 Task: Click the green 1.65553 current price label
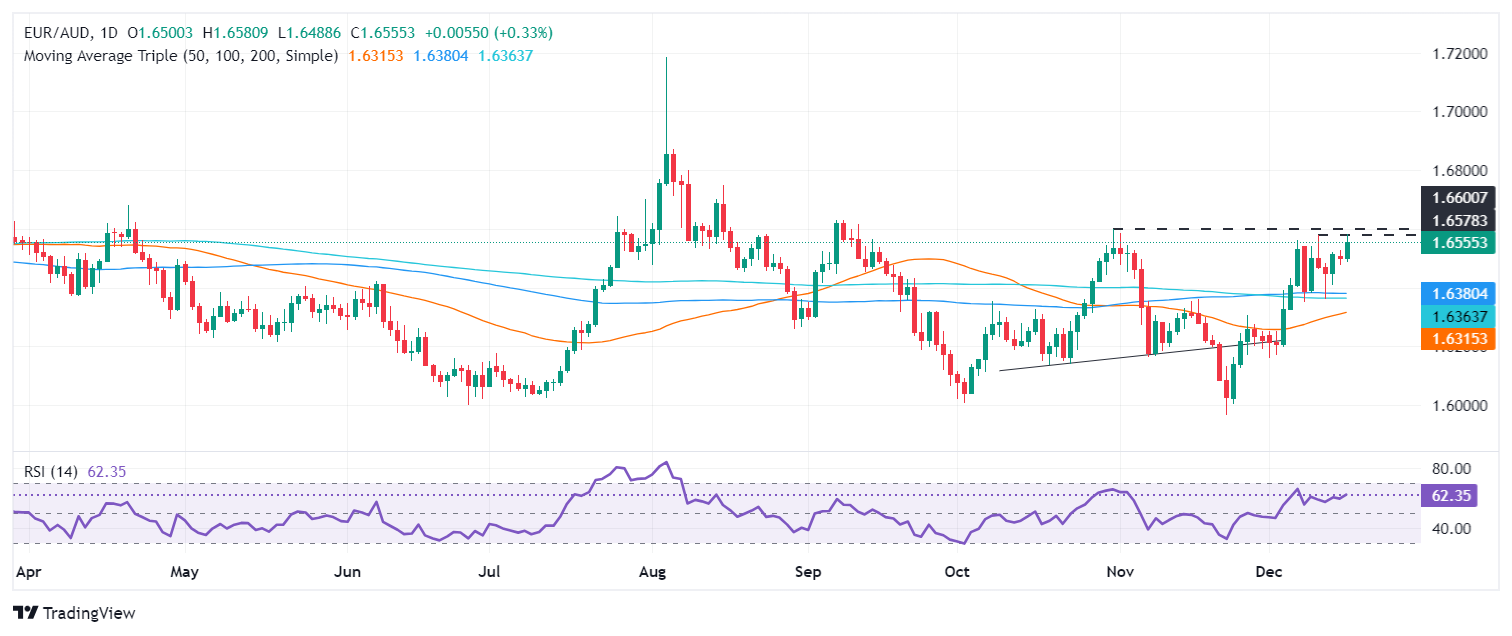click(1461, 243)
